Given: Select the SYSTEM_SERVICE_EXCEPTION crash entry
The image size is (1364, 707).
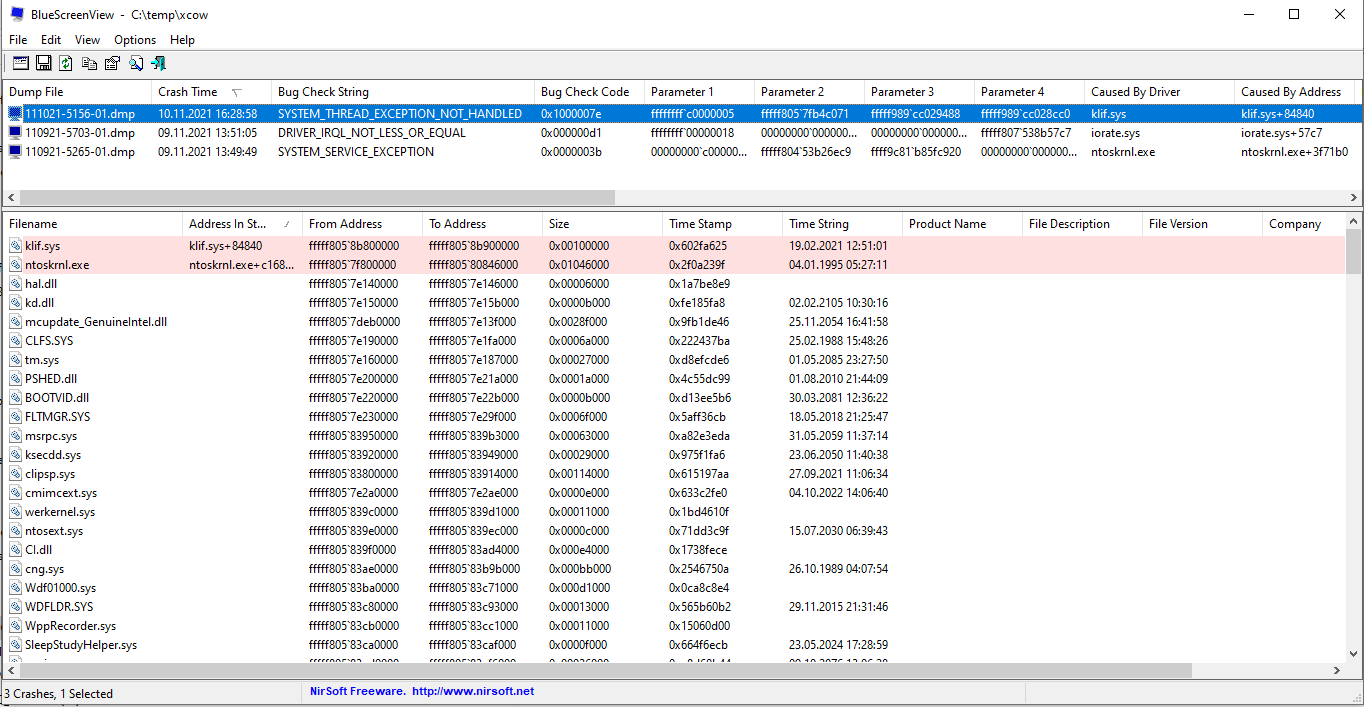Looking at the screenshot, I should (x=355, y=151).
